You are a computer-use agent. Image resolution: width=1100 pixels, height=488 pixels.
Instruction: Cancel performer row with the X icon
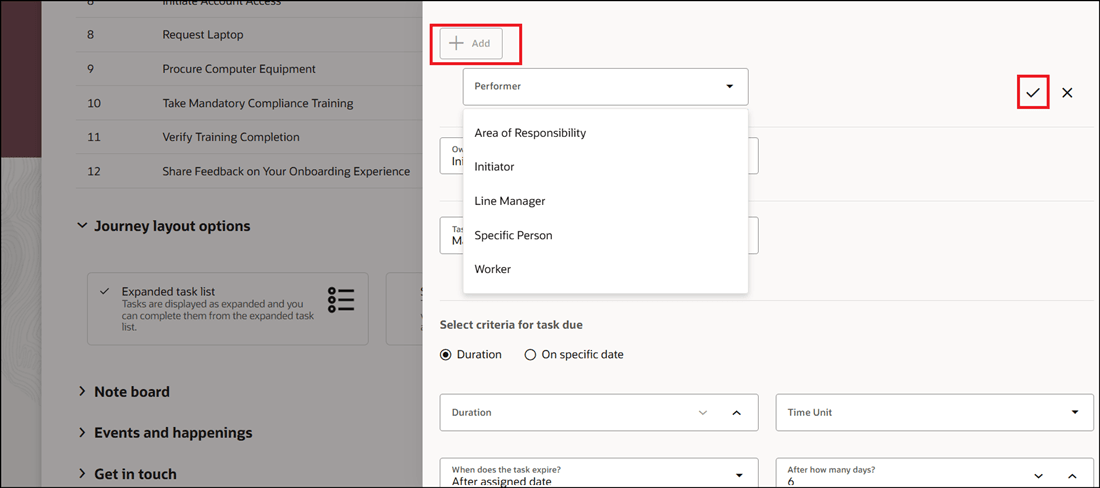tap(1067, 92)
